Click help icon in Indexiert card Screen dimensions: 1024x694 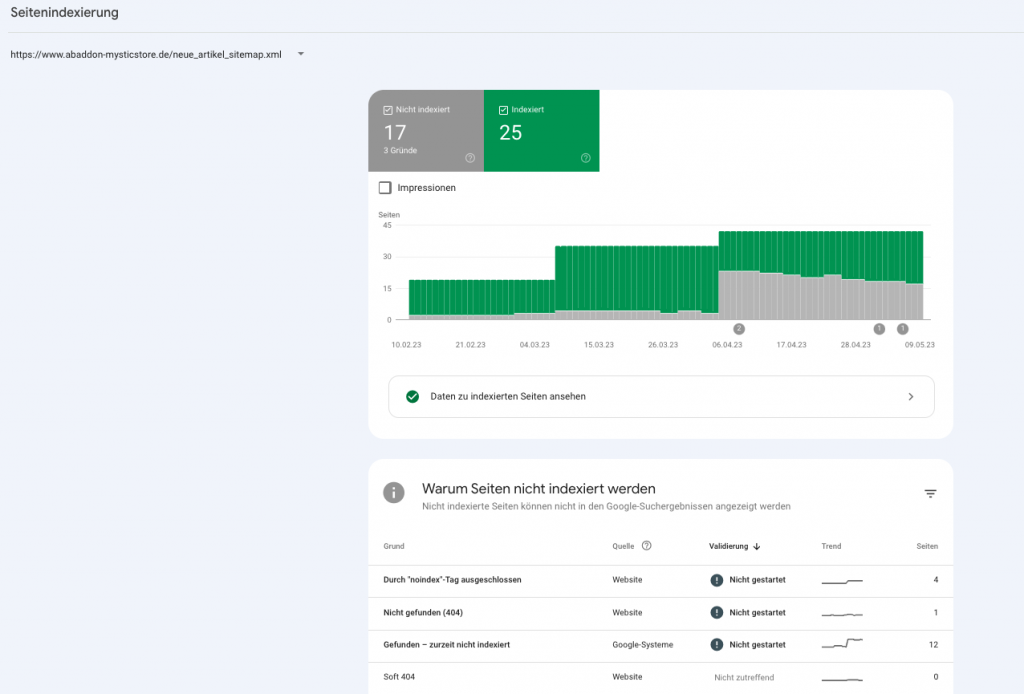(x=585, y=158)
